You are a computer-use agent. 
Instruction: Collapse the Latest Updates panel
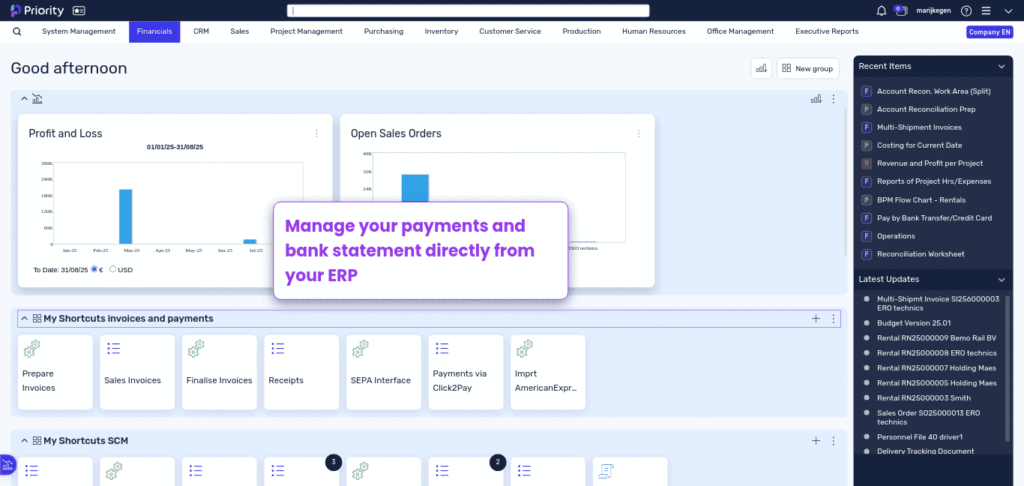pyautogui.click(x=1001, y=280)
